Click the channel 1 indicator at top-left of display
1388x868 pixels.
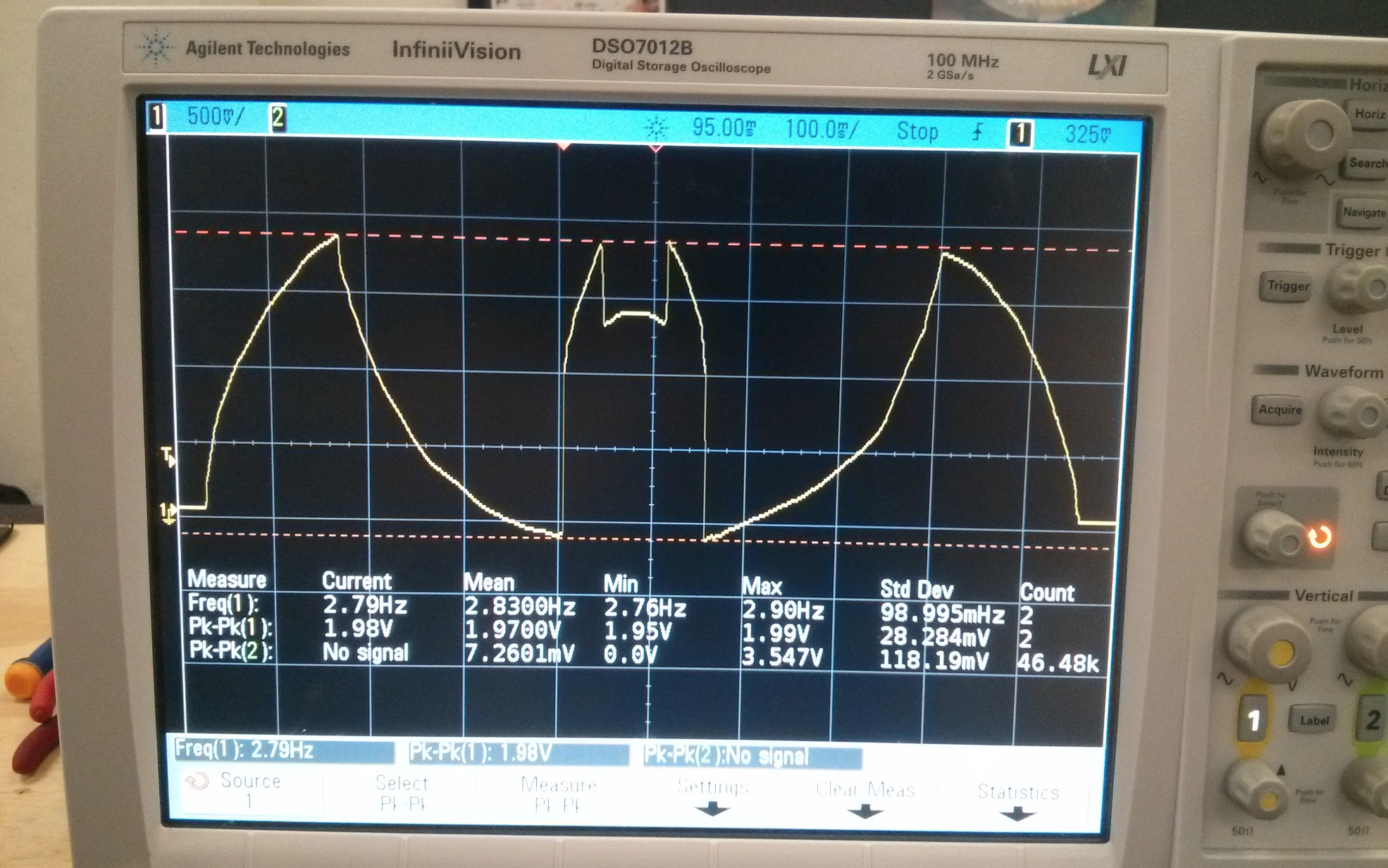tap(156, 117)
